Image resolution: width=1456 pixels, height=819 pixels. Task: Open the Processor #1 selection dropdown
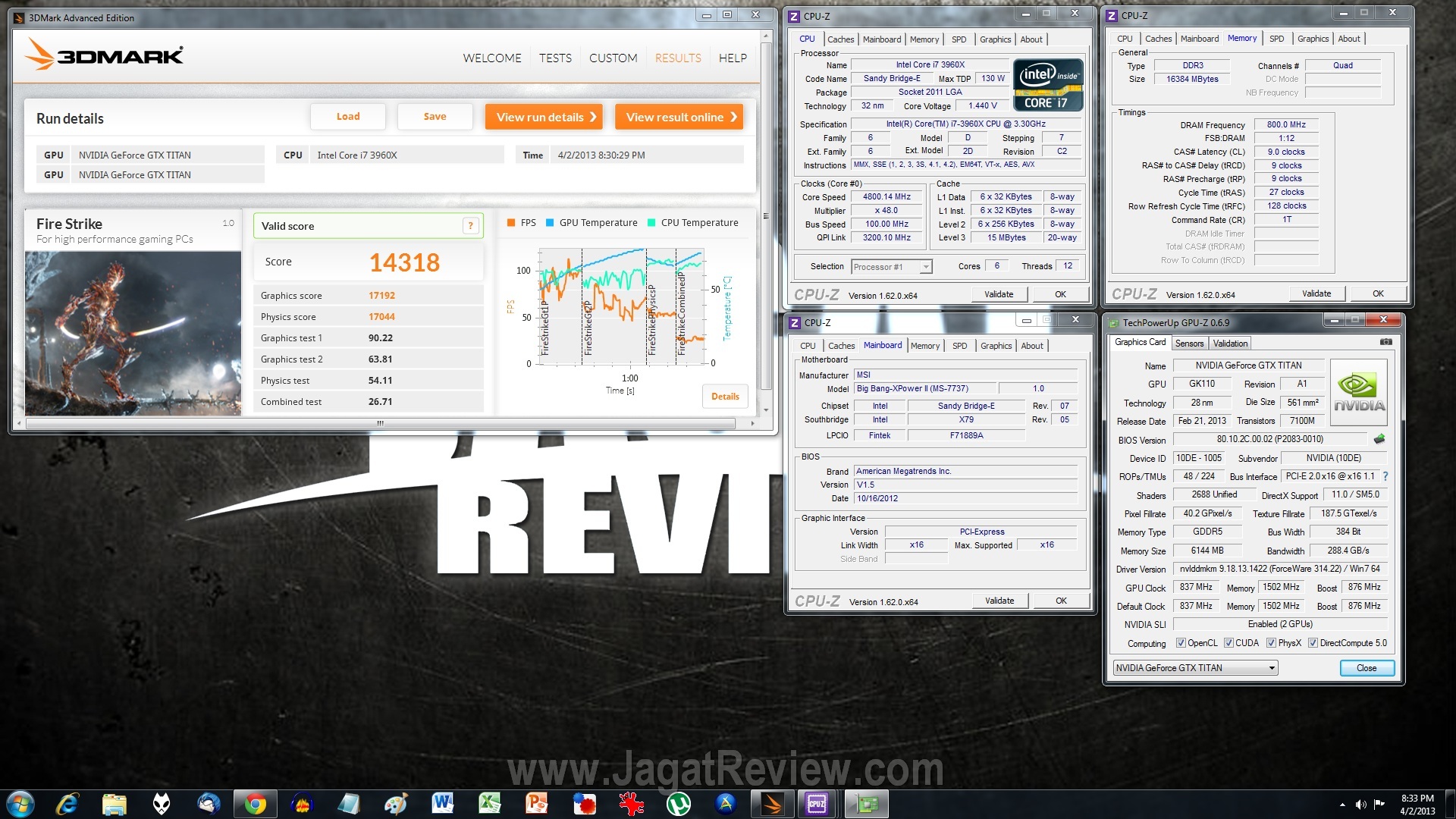[x=925, y=267]
